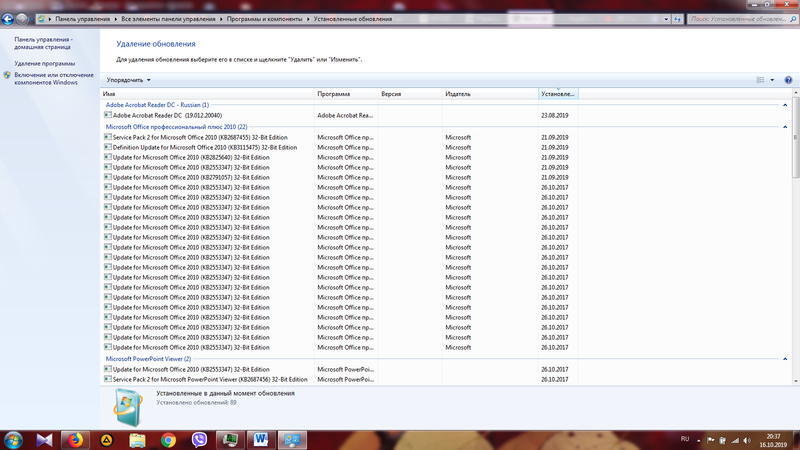This screenshot has width=800, height=450.
Task: Open the volume speaker tray icon
Action: click(x=747, y=440)
